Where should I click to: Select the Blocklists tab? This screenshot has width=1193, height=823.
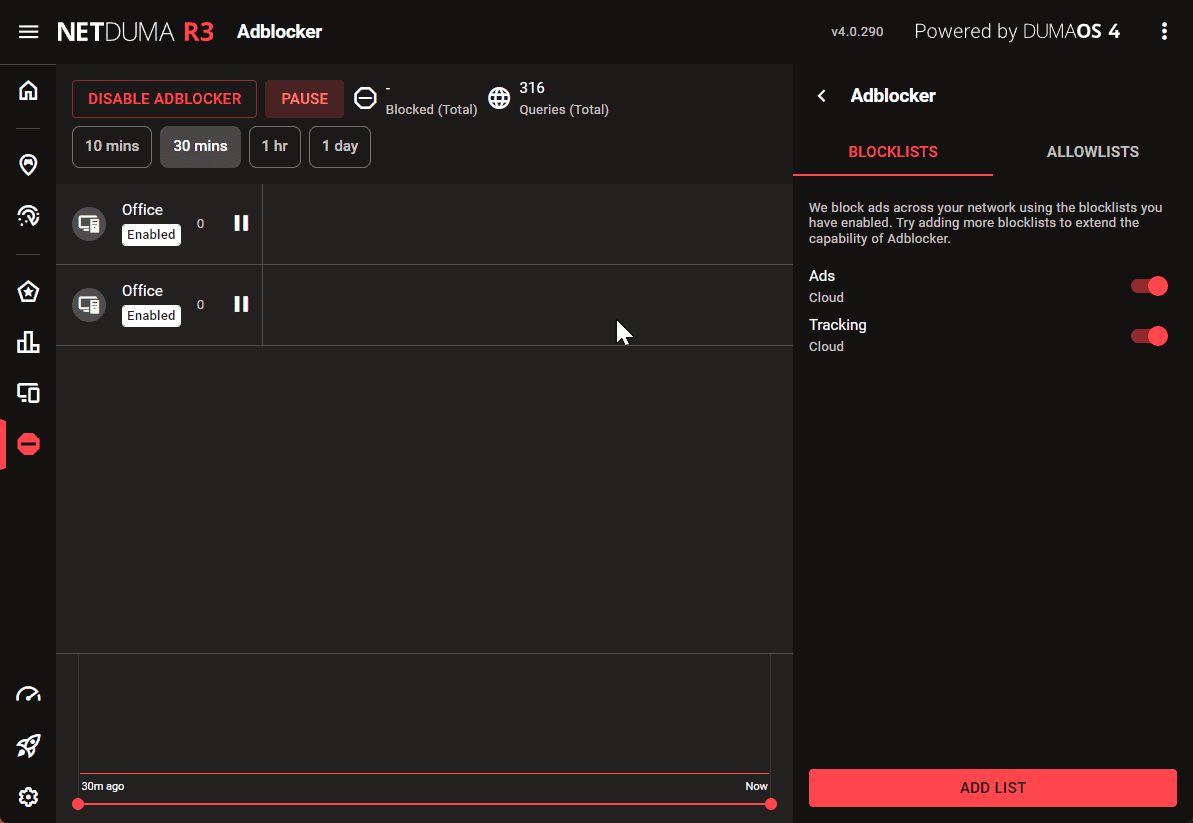point(893,152)
